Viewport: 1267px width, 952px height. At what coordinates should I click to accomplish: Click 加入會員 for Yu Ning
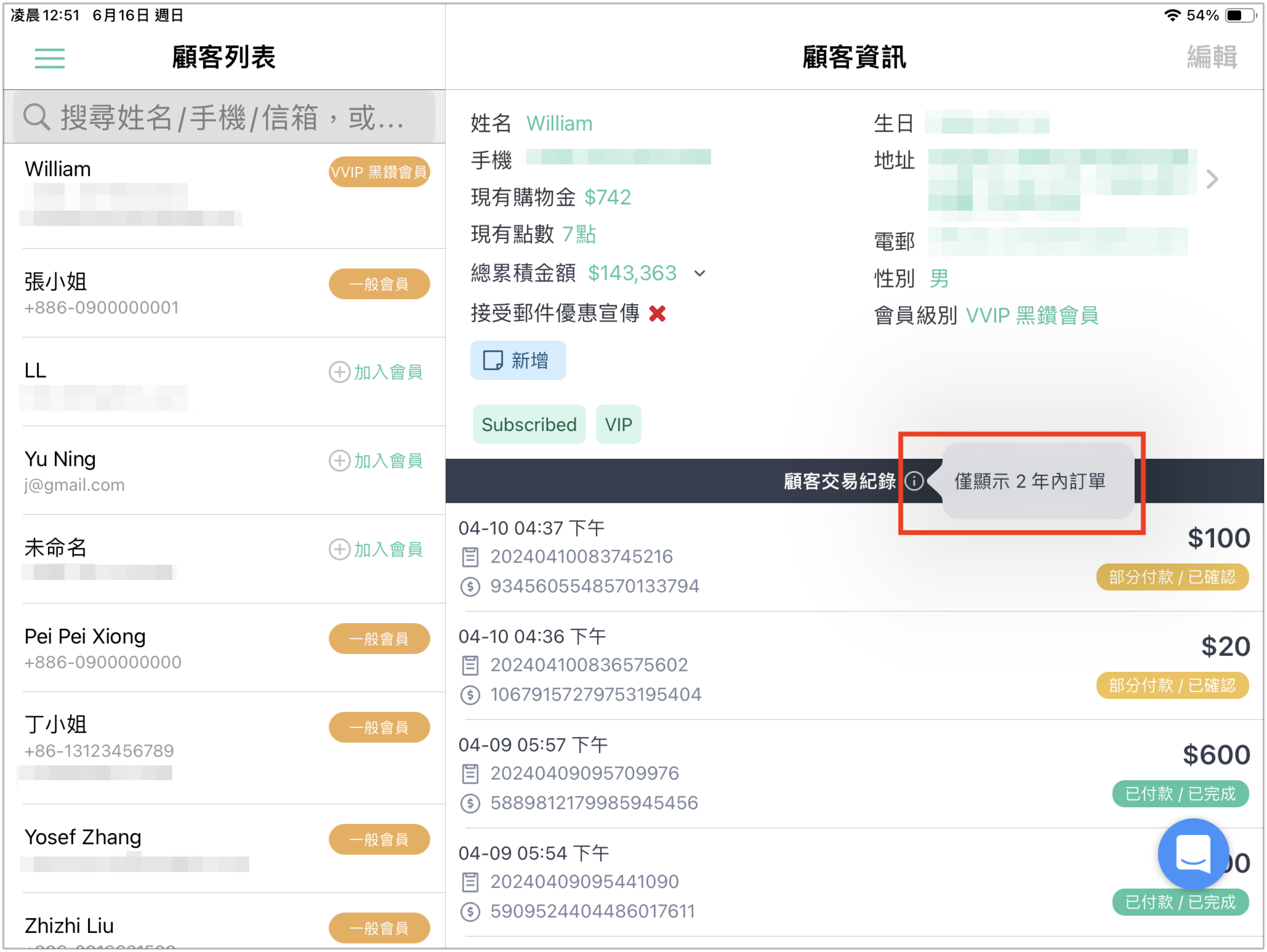tap(376, 461)
